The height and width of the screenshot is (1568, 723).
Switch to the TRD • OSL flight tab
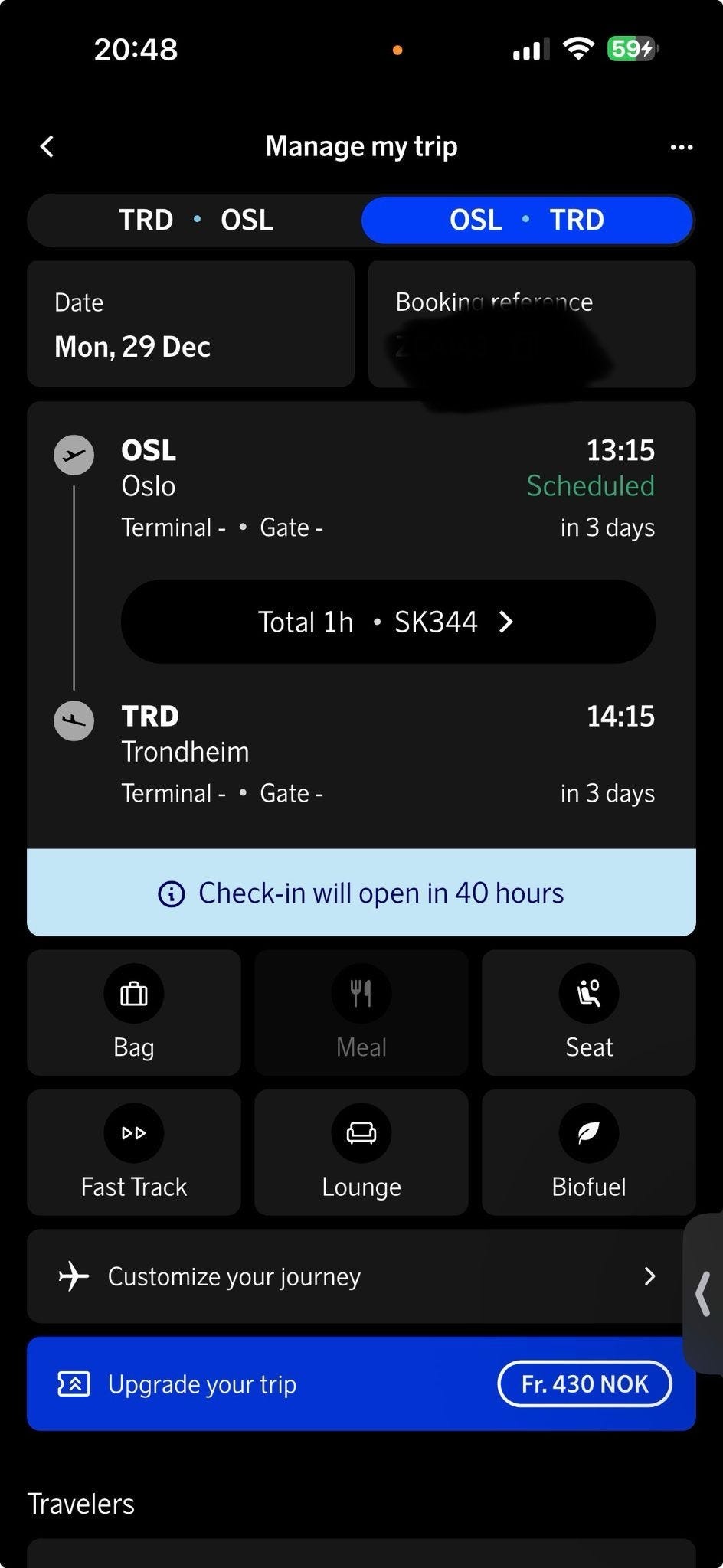click(x=195, y=220)
